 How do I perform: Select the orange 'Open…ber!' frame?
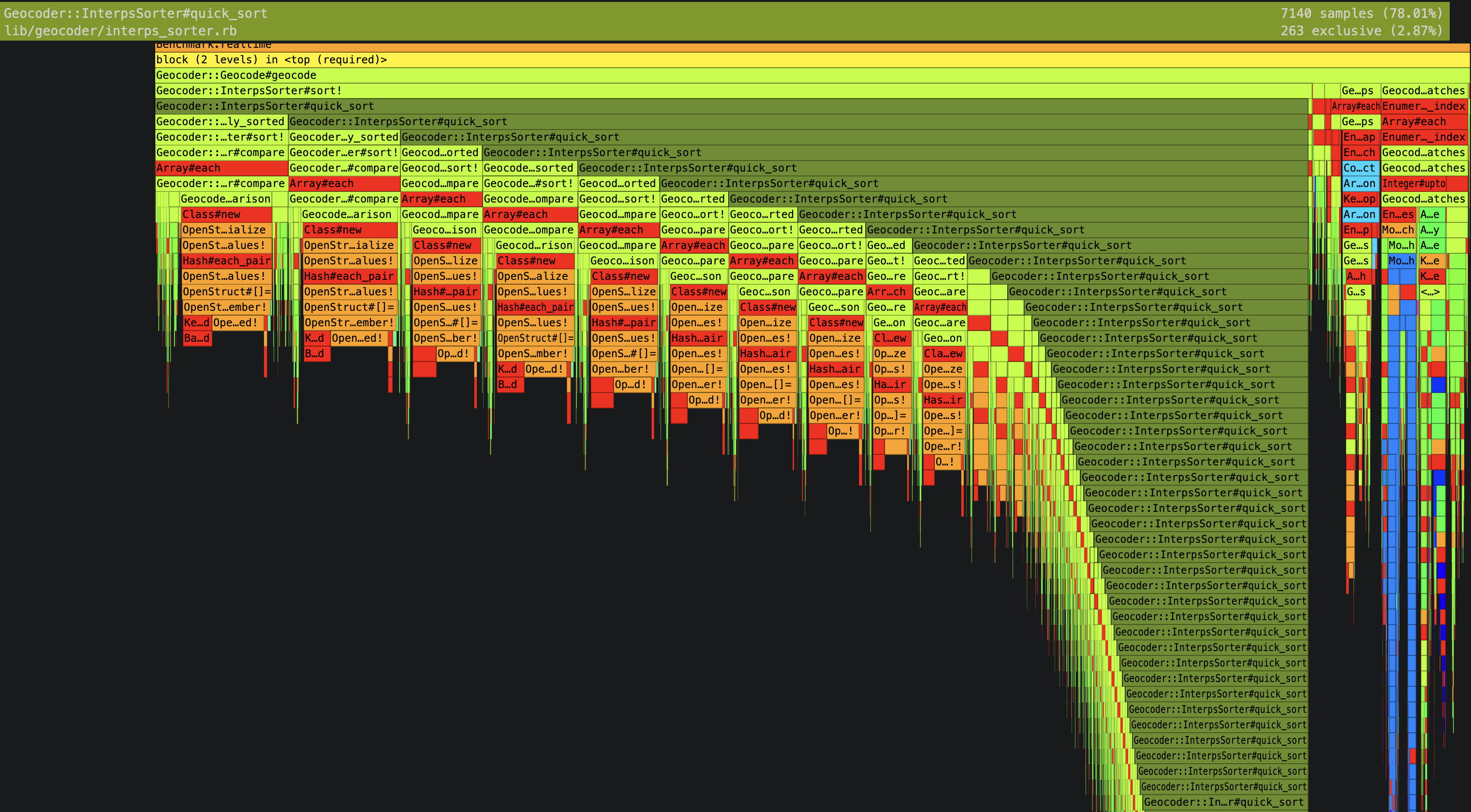tap(624, 369)
